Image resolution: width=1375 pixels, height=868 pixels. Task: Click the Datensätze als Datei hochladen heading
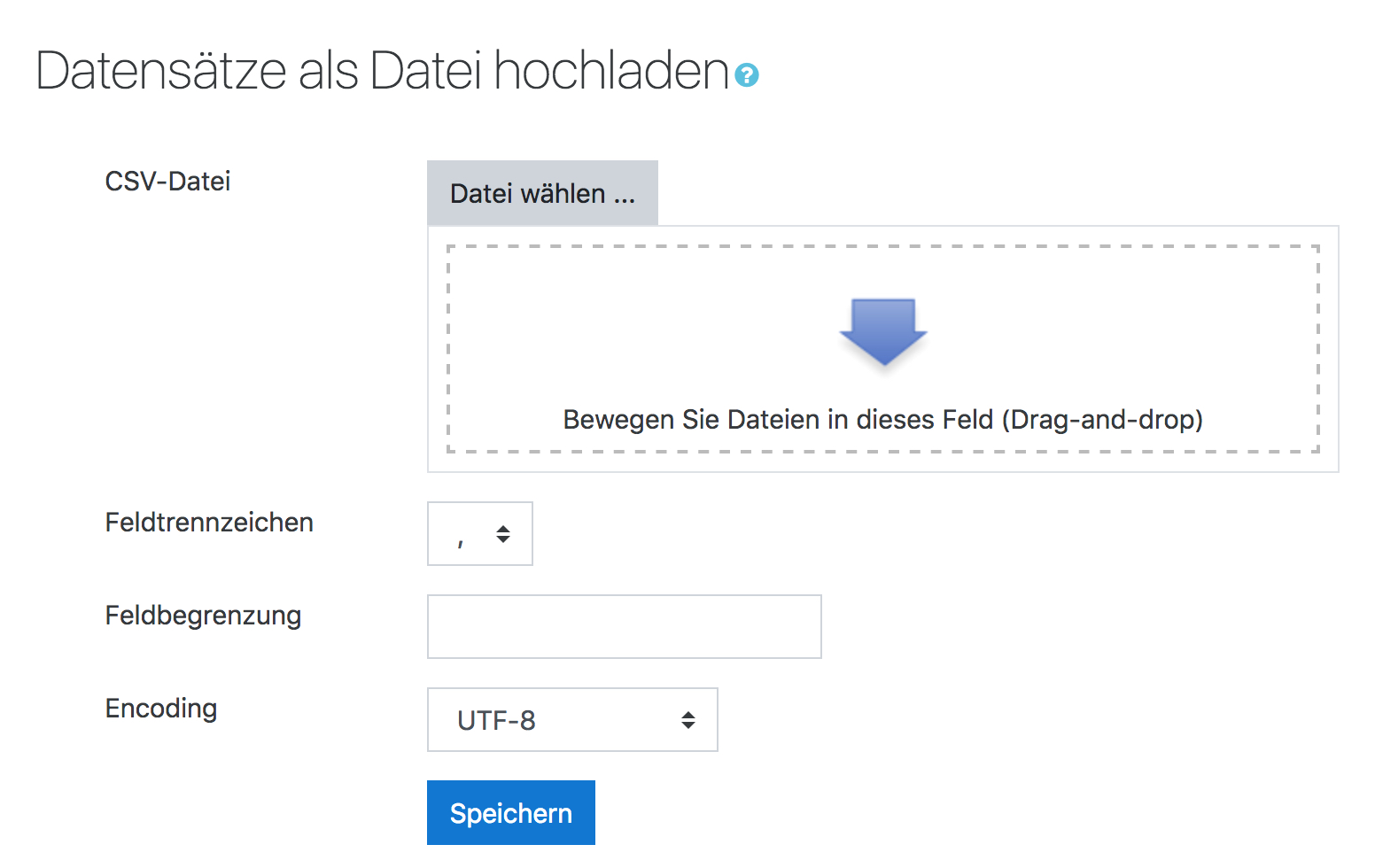382,71
